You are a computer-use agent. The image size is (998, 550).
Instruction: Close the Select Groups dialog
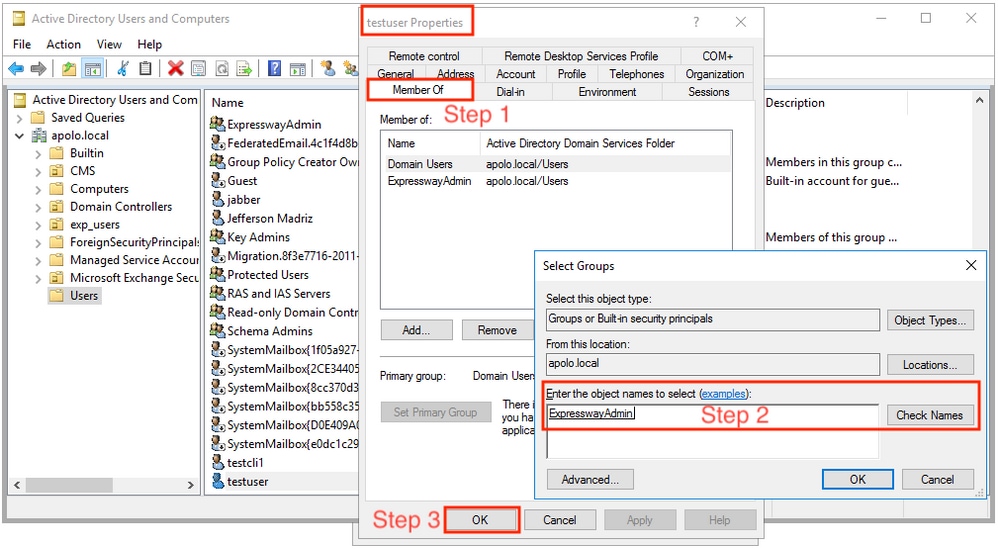[x=971, y=265]
